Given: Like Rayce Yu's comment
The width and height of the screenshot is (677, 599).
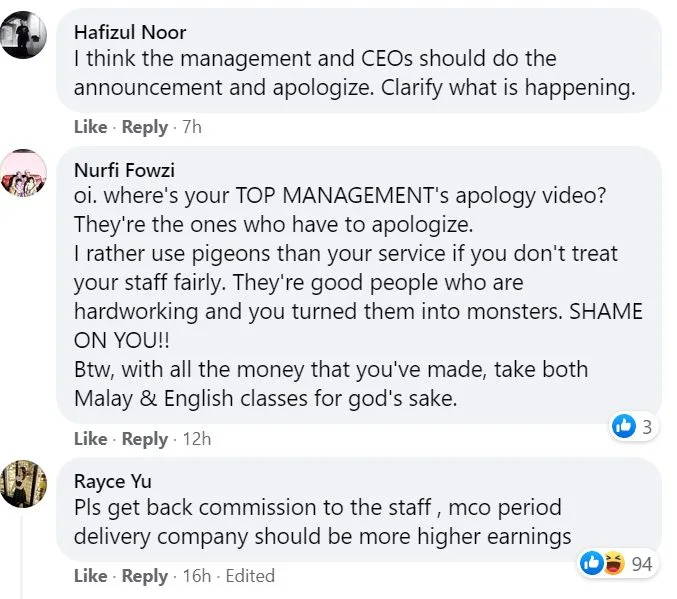Looking at the screenshot, I should 90,576.
